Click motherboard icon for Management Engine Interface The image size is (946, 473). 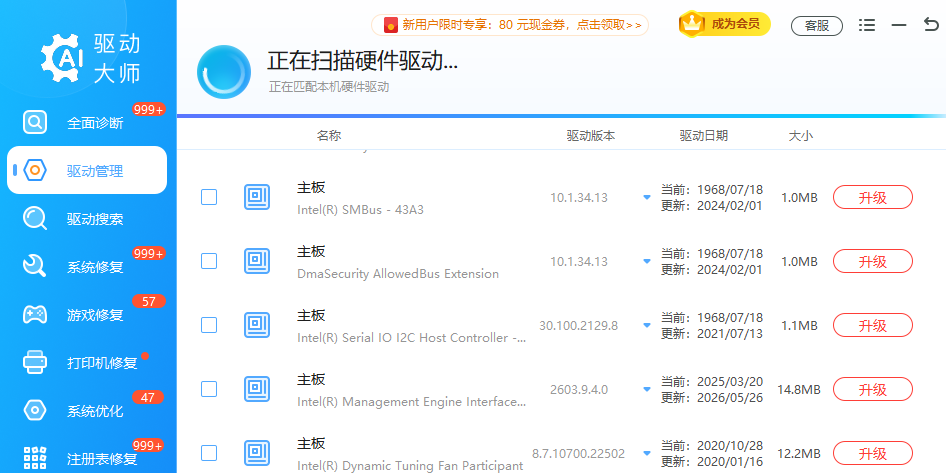[257, 389]
